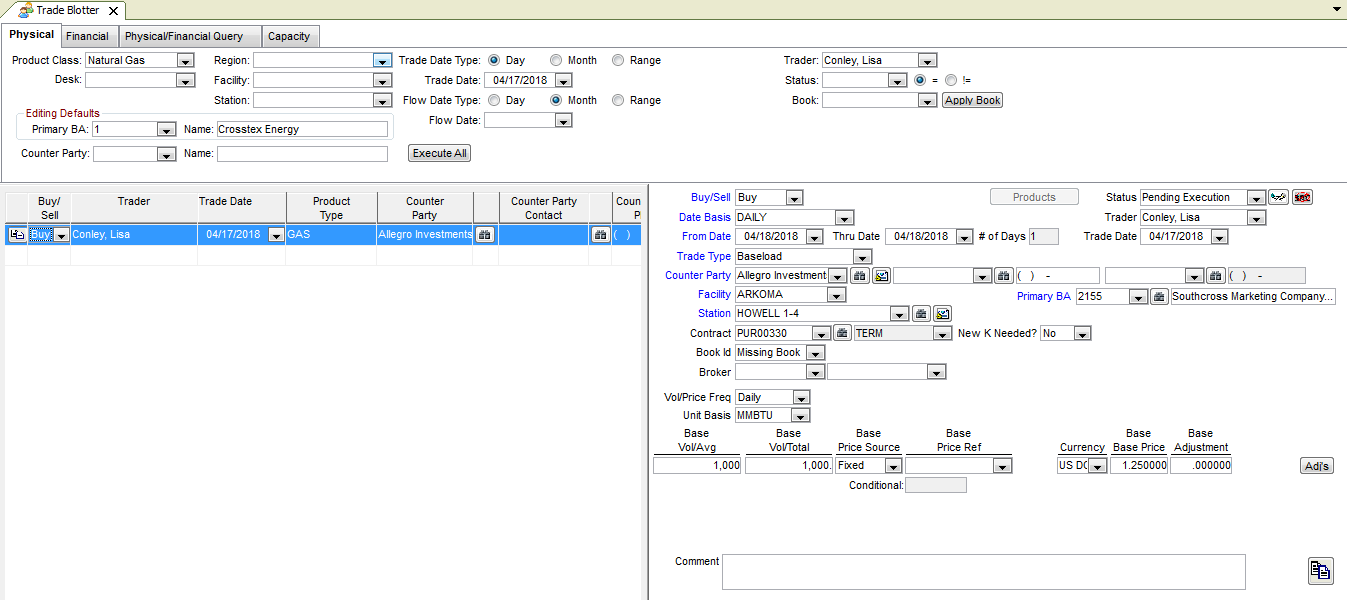Click the binoculars icon next to contract PUR00330
Viewport: 1347px width, 600px height.
click(843, 333)
